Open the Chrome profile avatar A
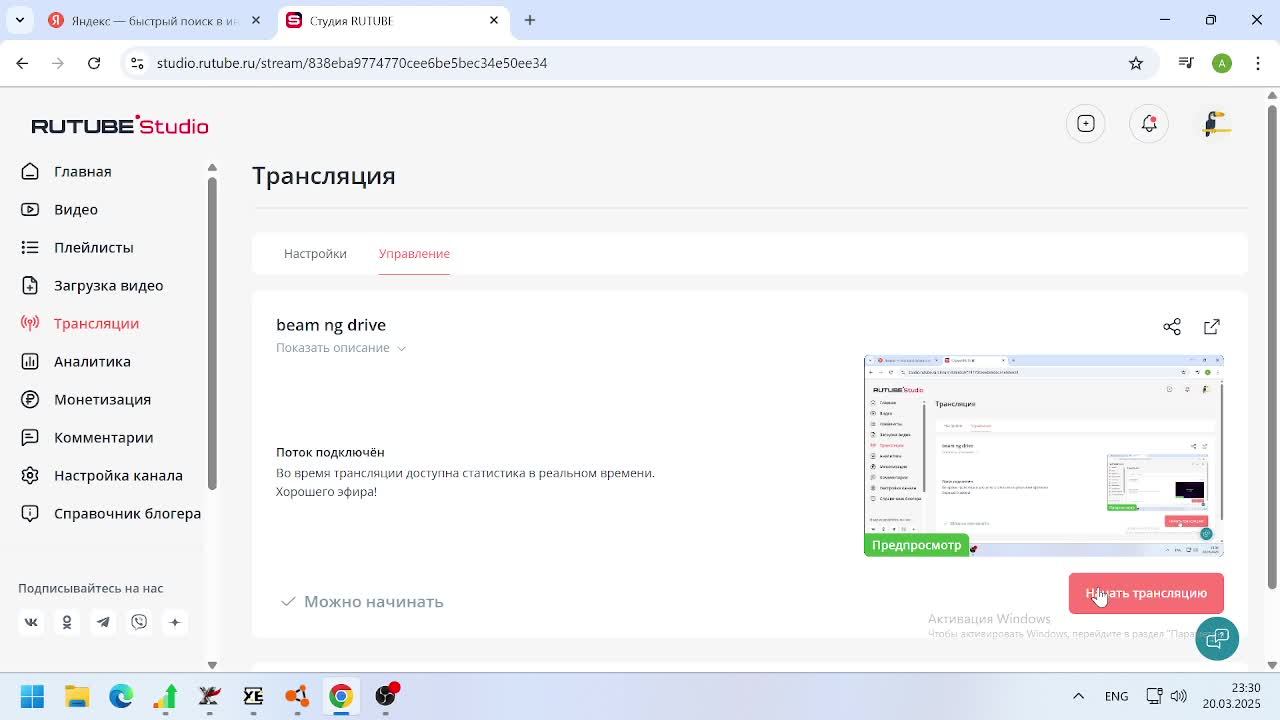1280x720 pixels. (1222, 63)
